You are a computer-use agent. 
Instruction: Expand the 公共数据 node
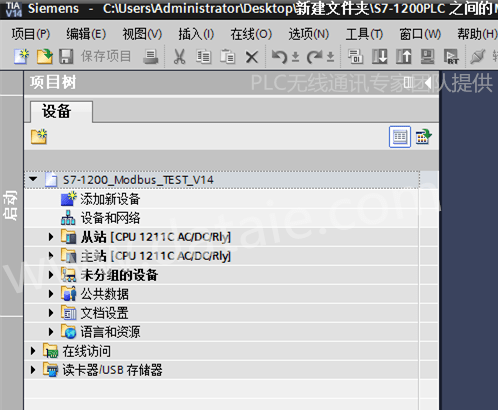coord(51,294)
